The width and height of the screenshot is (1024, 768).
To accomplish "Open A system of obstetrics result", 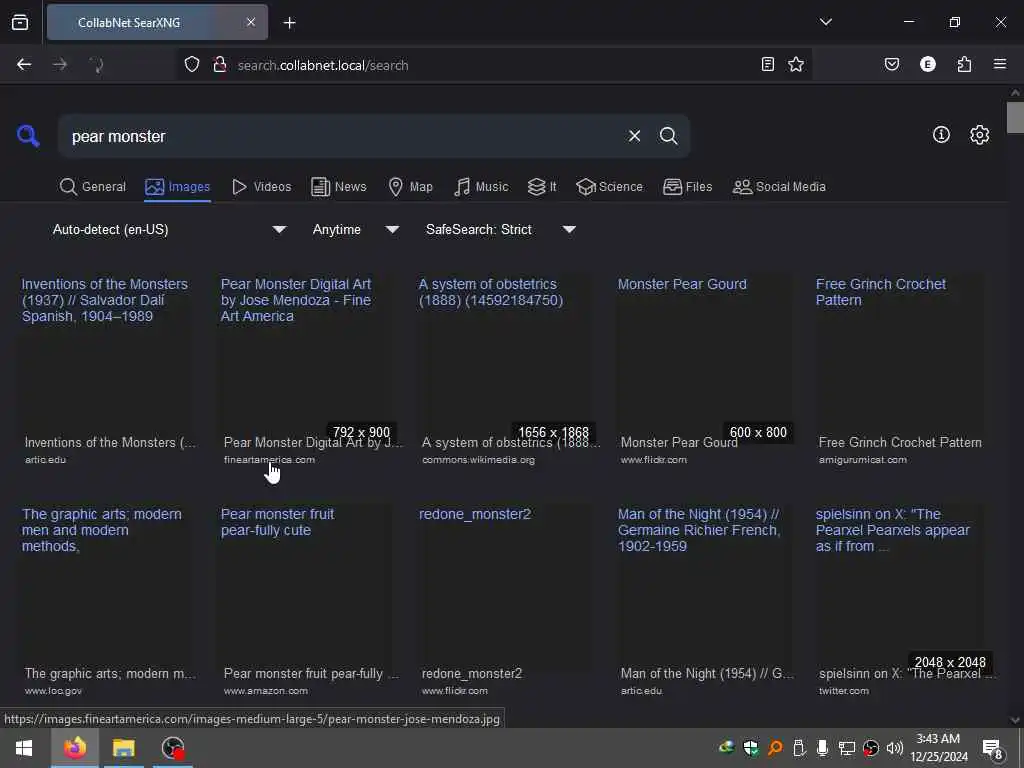I will 490,292.
